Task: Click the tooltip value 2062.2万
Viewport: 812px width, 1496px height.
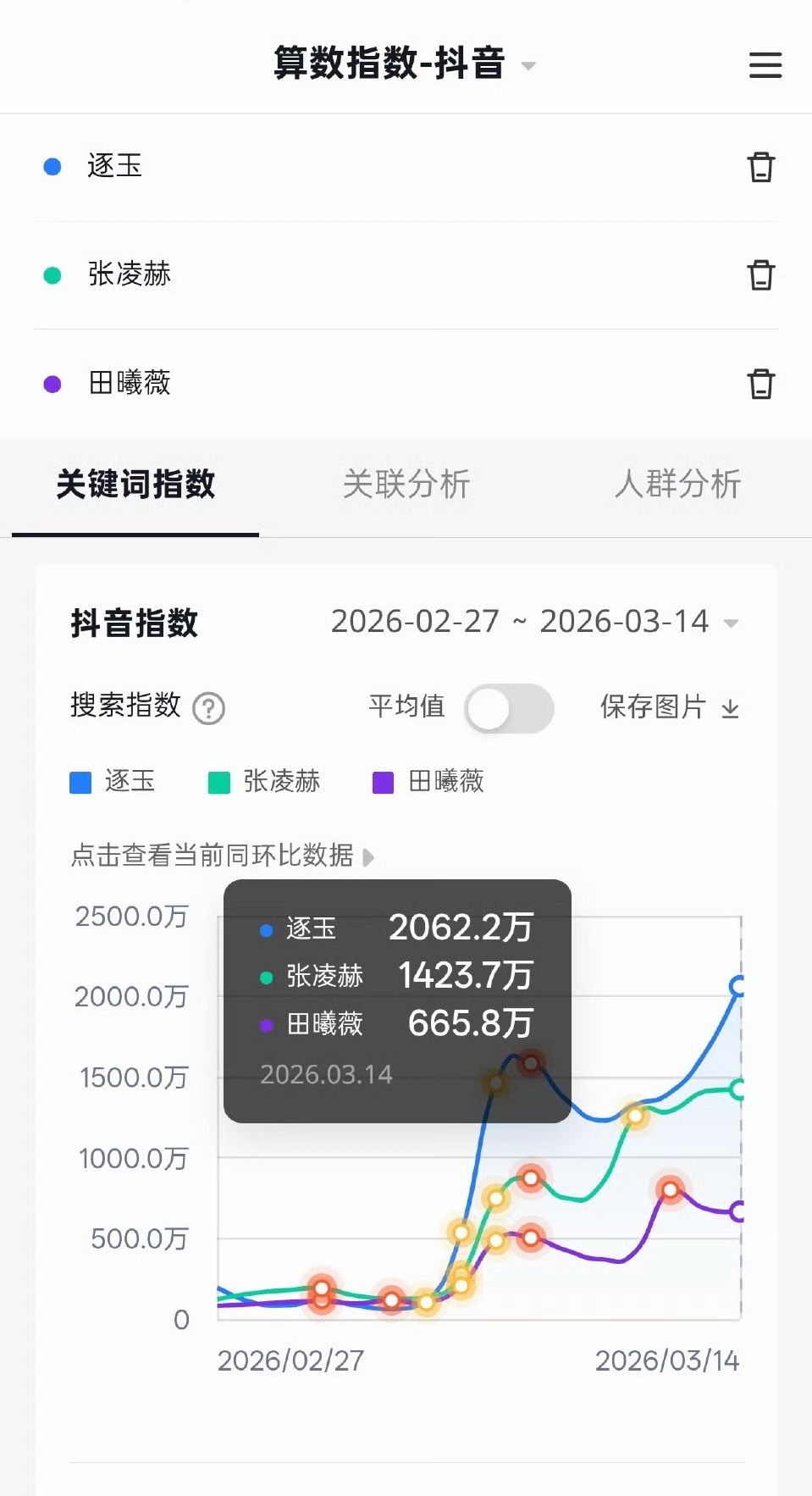Action: 461,928
